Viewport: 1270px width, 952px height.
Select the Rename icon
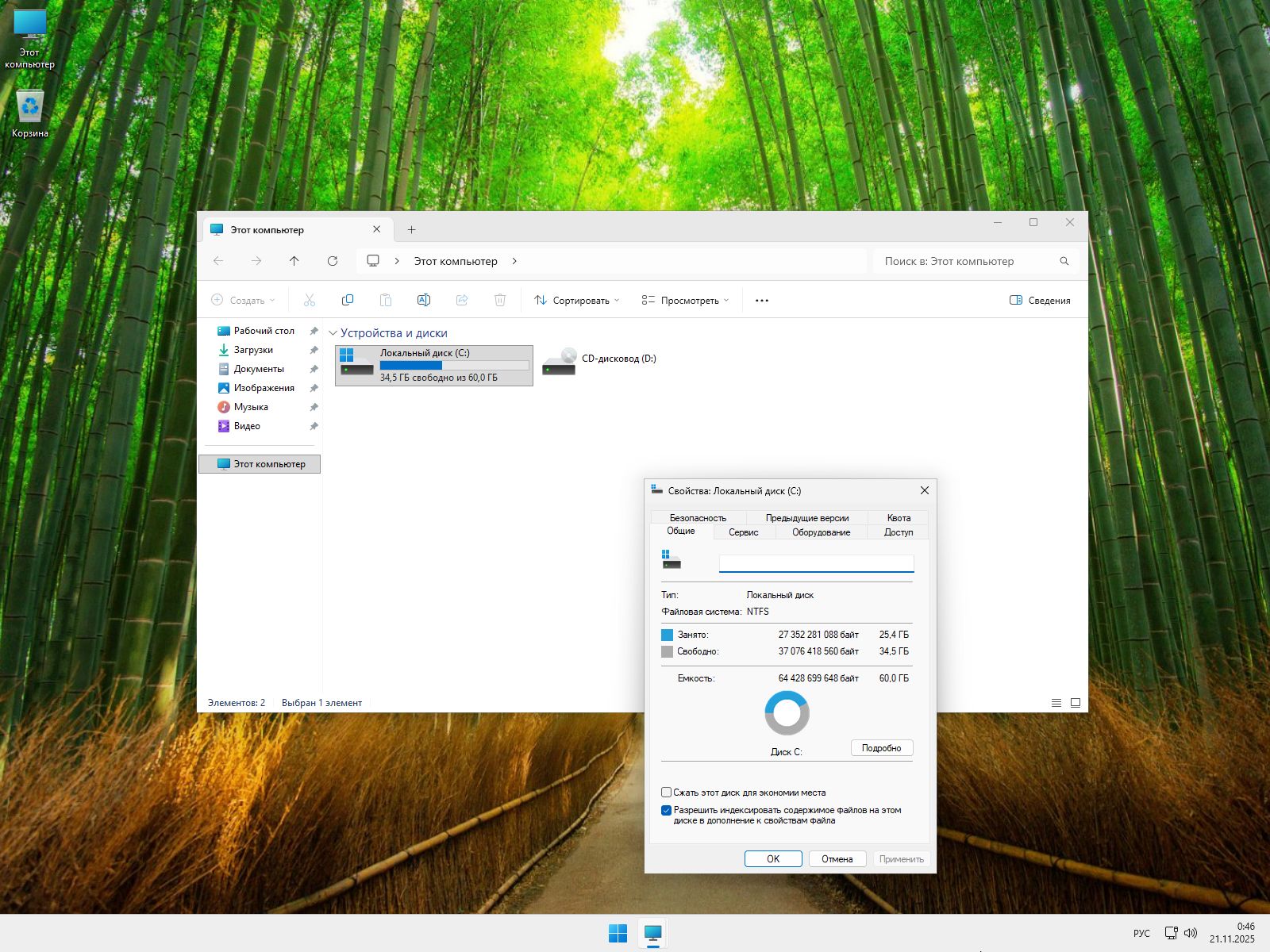(424, 300)
